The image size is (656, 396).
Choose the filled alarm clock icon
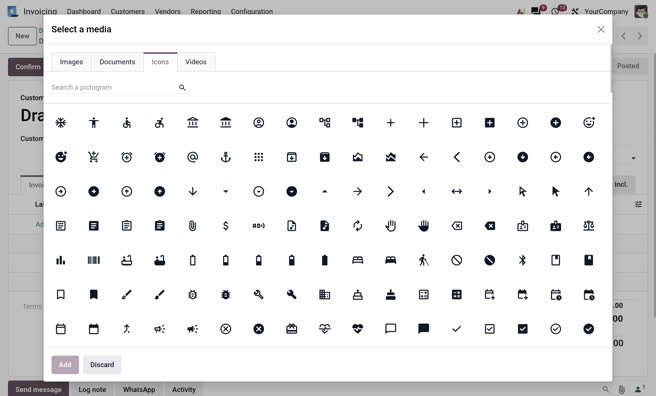(x=159, y=157)
